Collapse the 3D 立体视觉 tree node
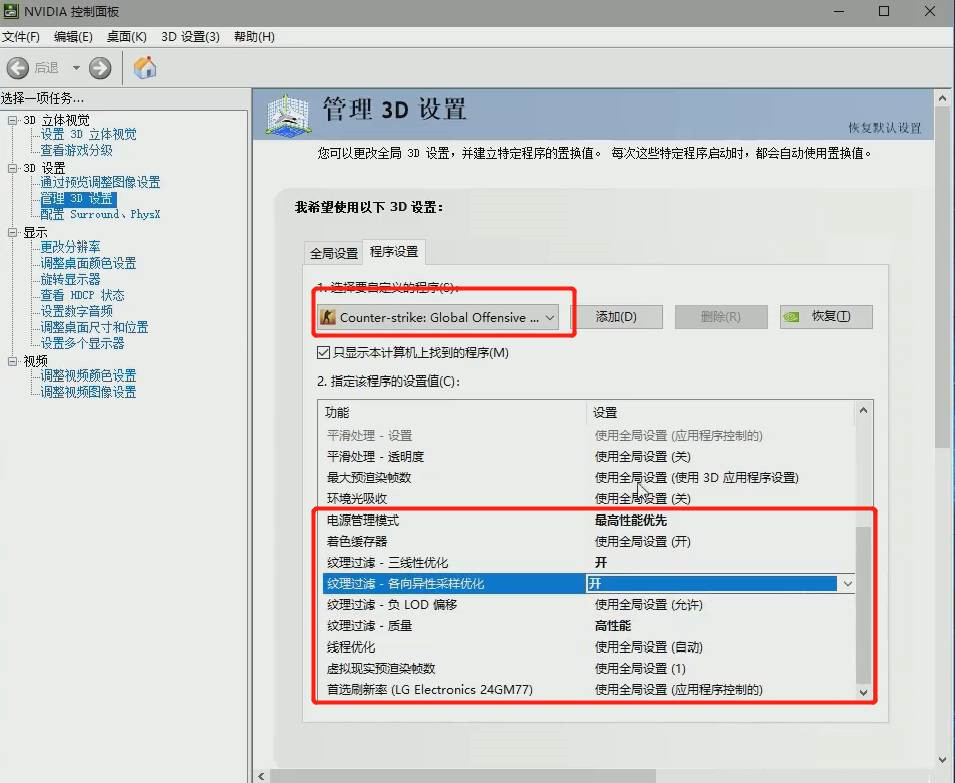 (12, 120)
